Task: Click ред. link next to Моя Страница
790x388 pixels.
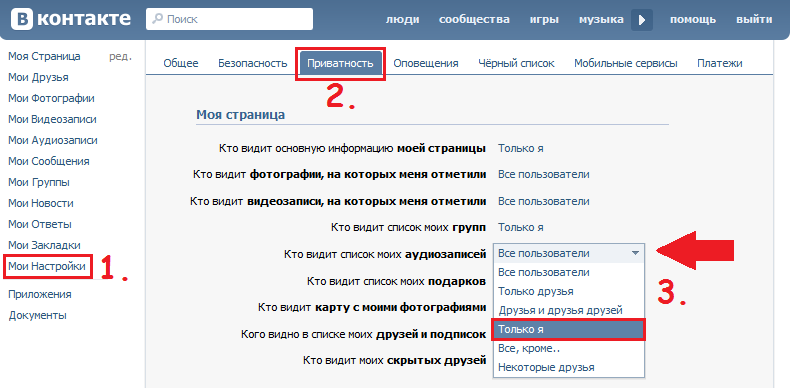Action: 120,56
